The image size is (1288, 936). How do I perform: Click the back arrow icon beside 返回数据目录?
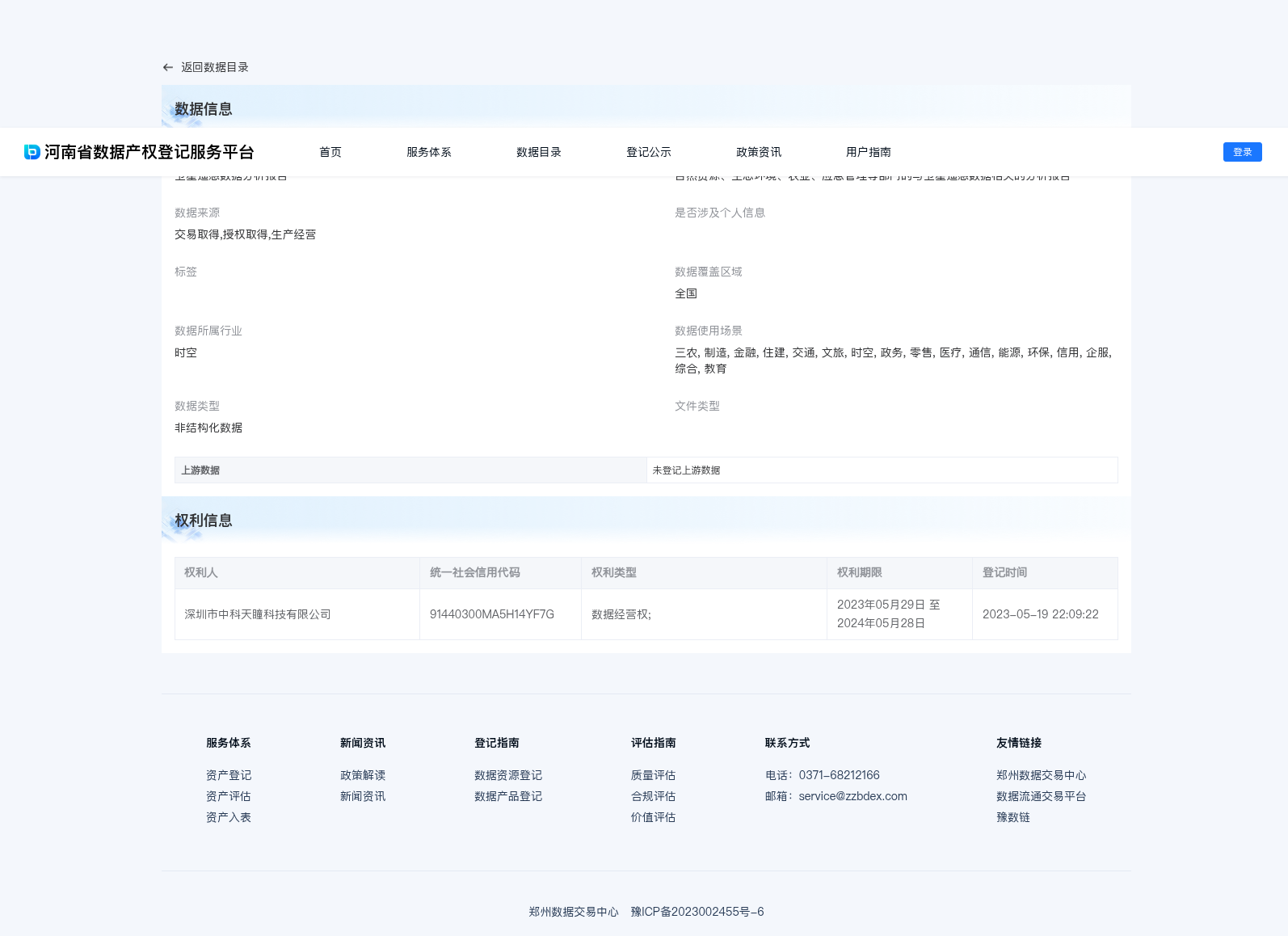[x=168, y=68]
